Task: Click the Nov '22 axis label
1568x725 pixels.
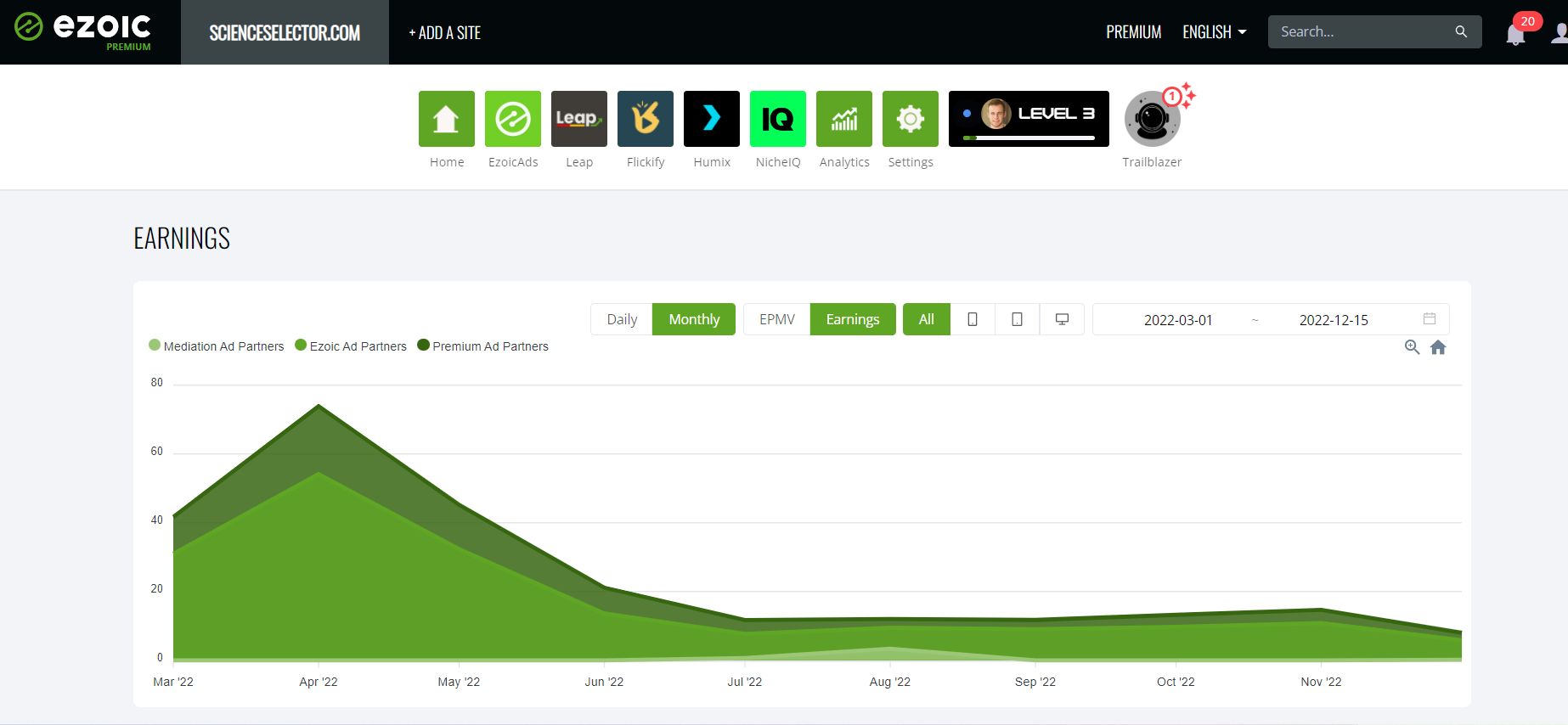Action: tap(1321, 682)
